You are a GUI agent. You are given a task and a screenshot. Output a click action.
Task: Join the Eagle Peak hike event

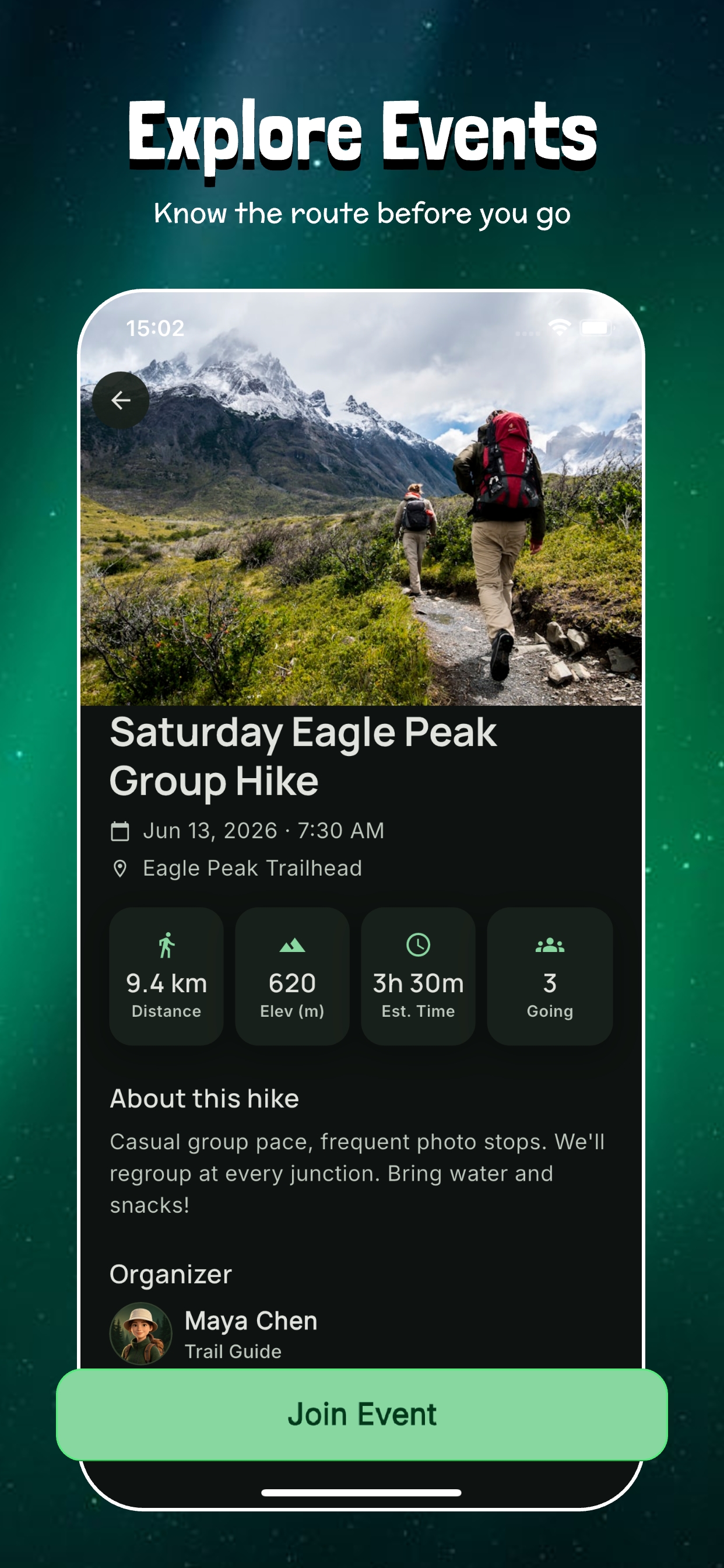pos(362,1414)
